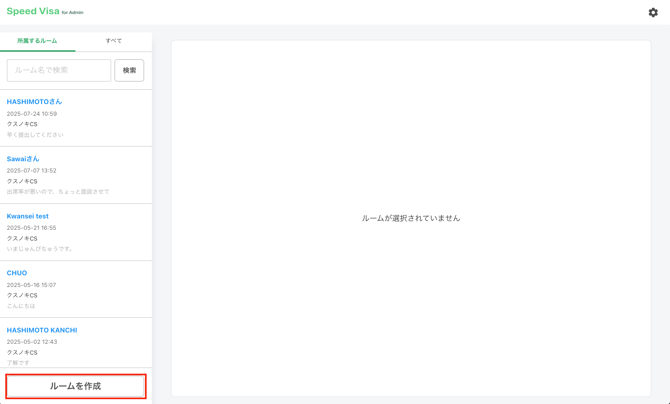670x404 pixels.
Task: Open the CHUO room
Action: click(x=17, y=273)
